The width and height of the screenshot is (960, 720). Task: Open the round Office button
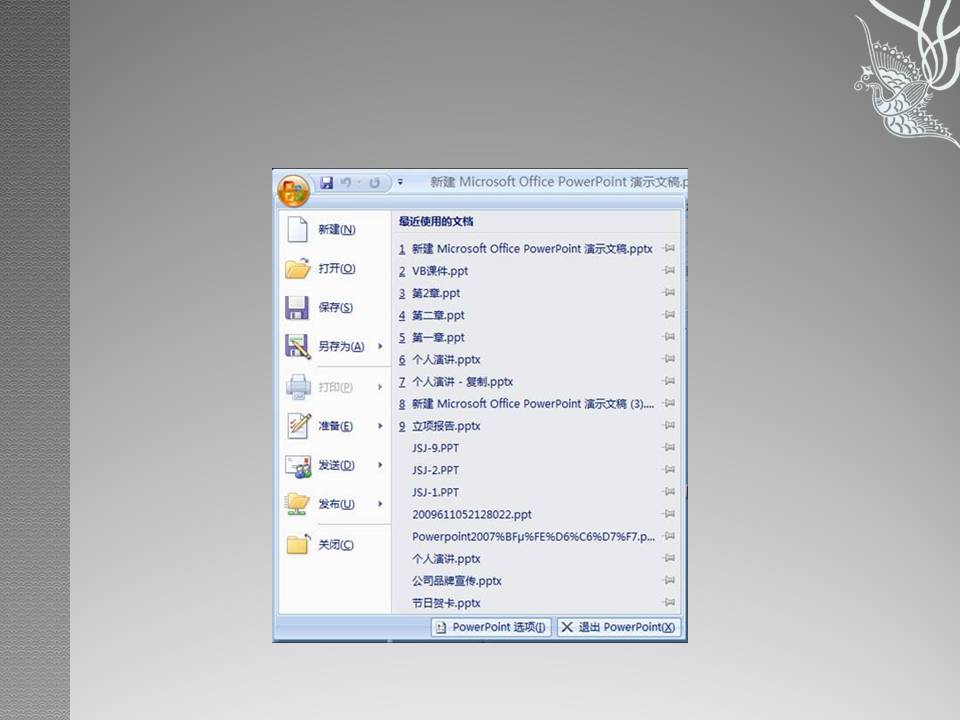pos(293,190)
